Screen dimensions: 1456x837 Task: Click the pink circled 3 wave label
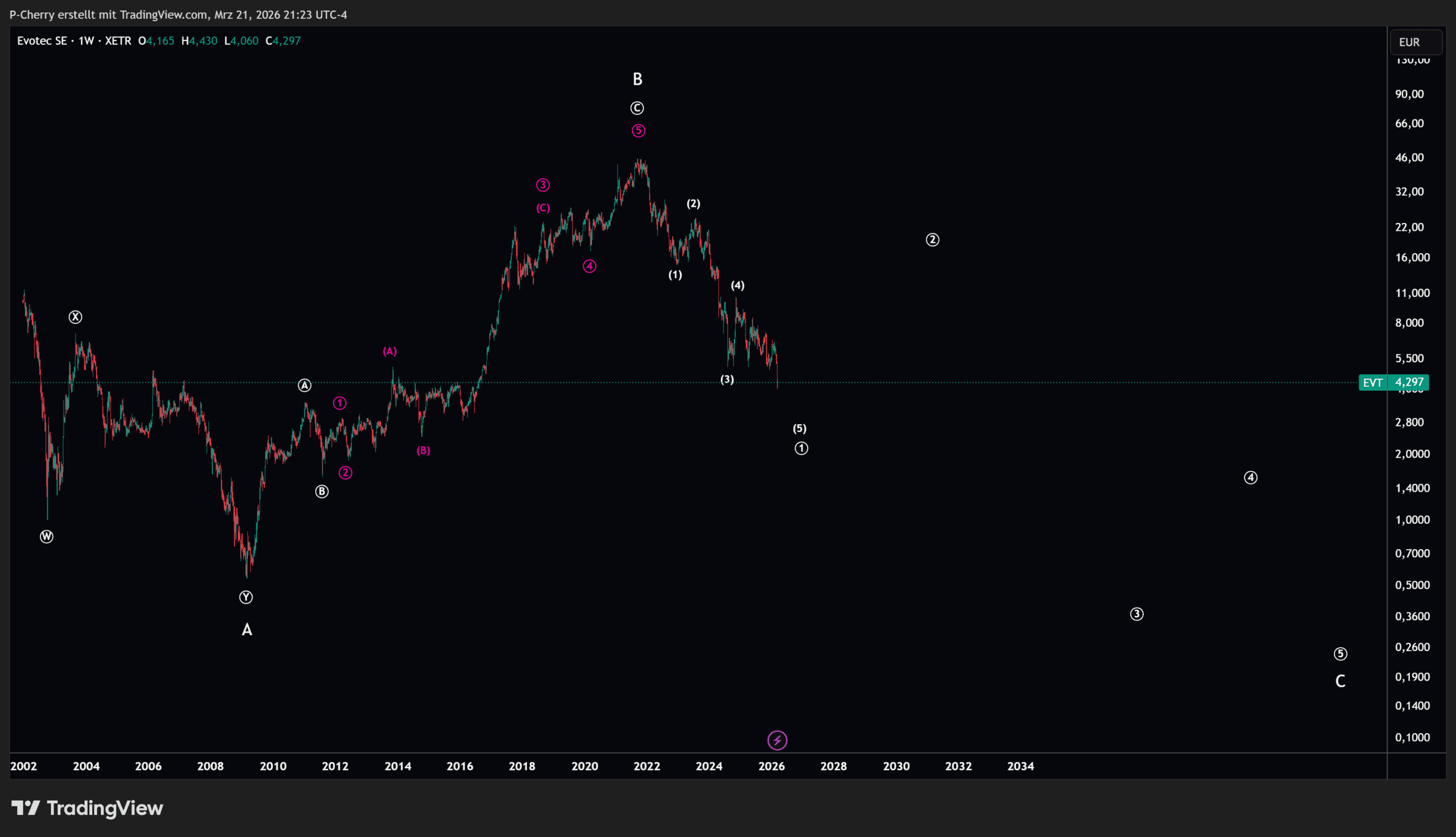pyautogui.click(x=543, y=185)
